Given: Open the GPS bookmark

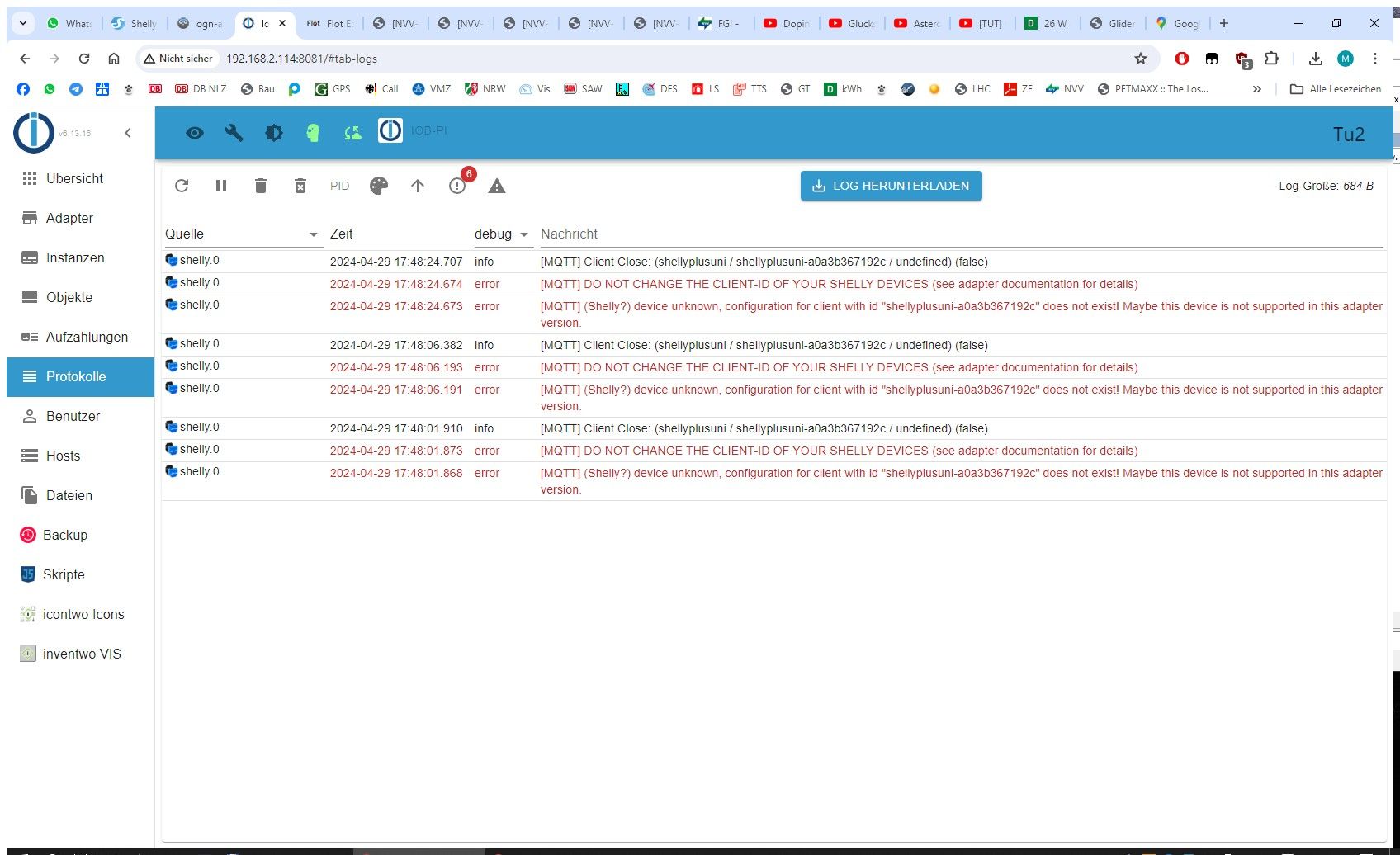Looking at the screenshot, I should point(333,89).
